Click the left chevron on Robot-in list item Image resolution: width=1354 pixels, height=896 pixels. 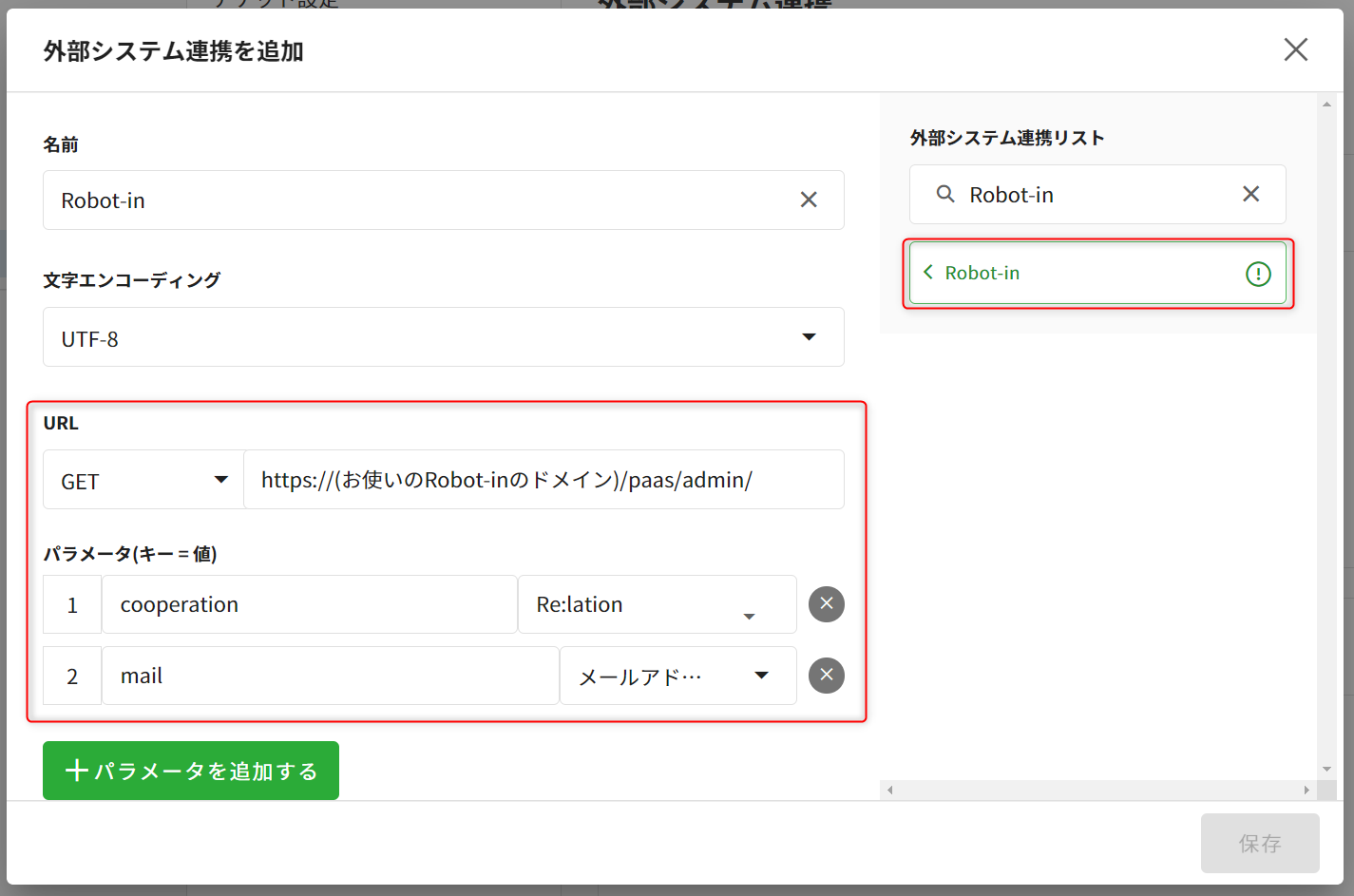[x=928, y=273]
